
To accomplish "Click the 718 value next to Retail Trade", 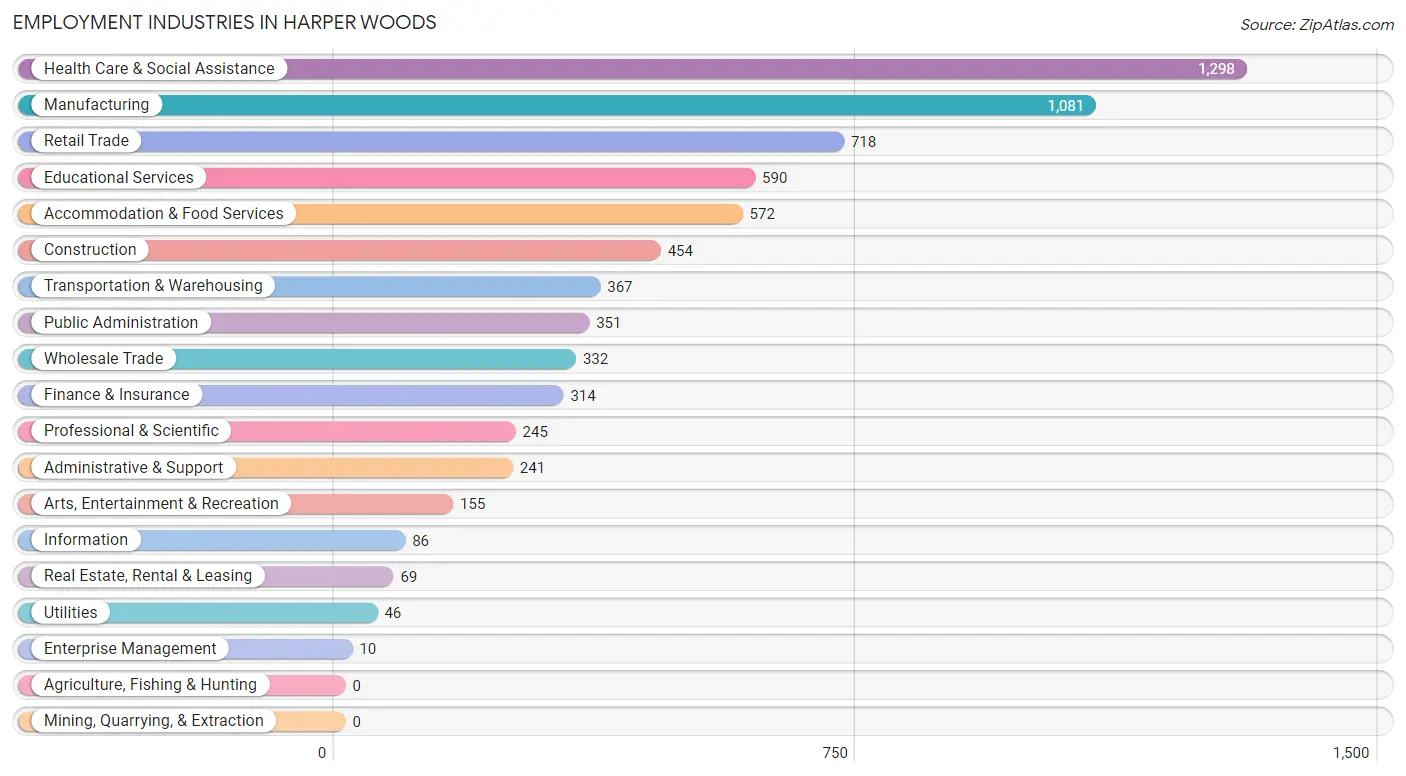I will (x=864, y=142).
